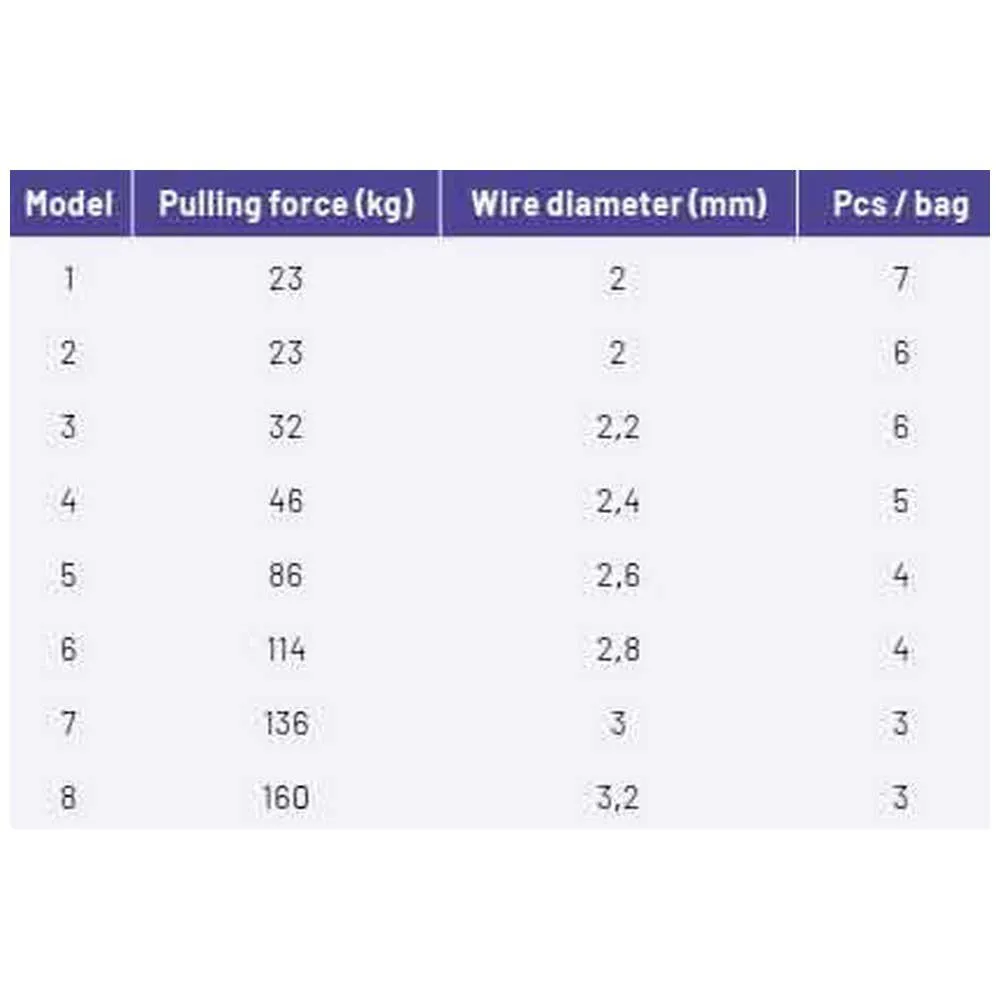Click the pulling force value 114
The width and height of the screenshot is (1000, 1000).
coord(286,650)
